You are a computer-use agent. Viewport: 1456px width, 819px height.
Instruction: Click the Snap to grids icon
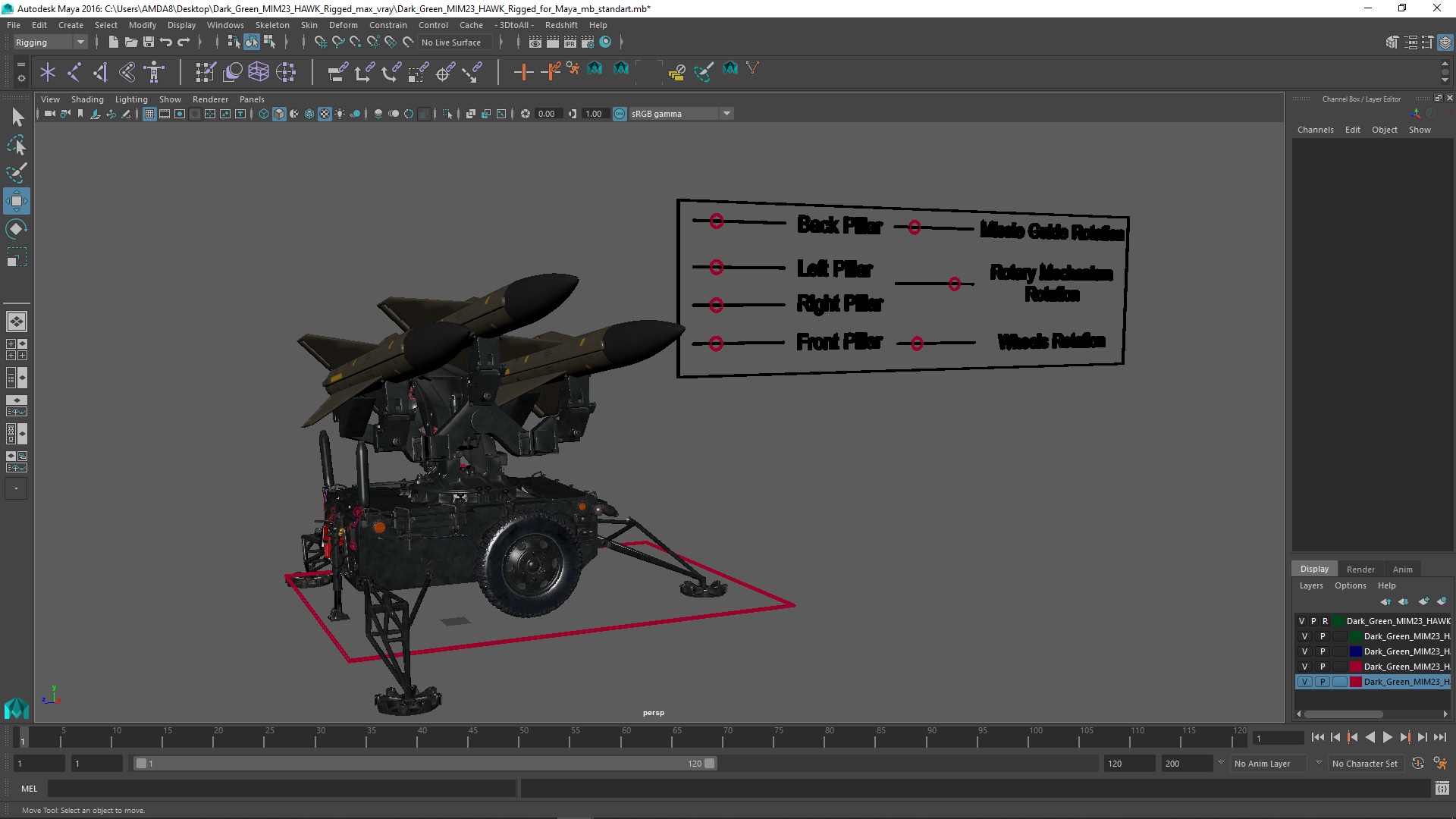click(320, 42)
